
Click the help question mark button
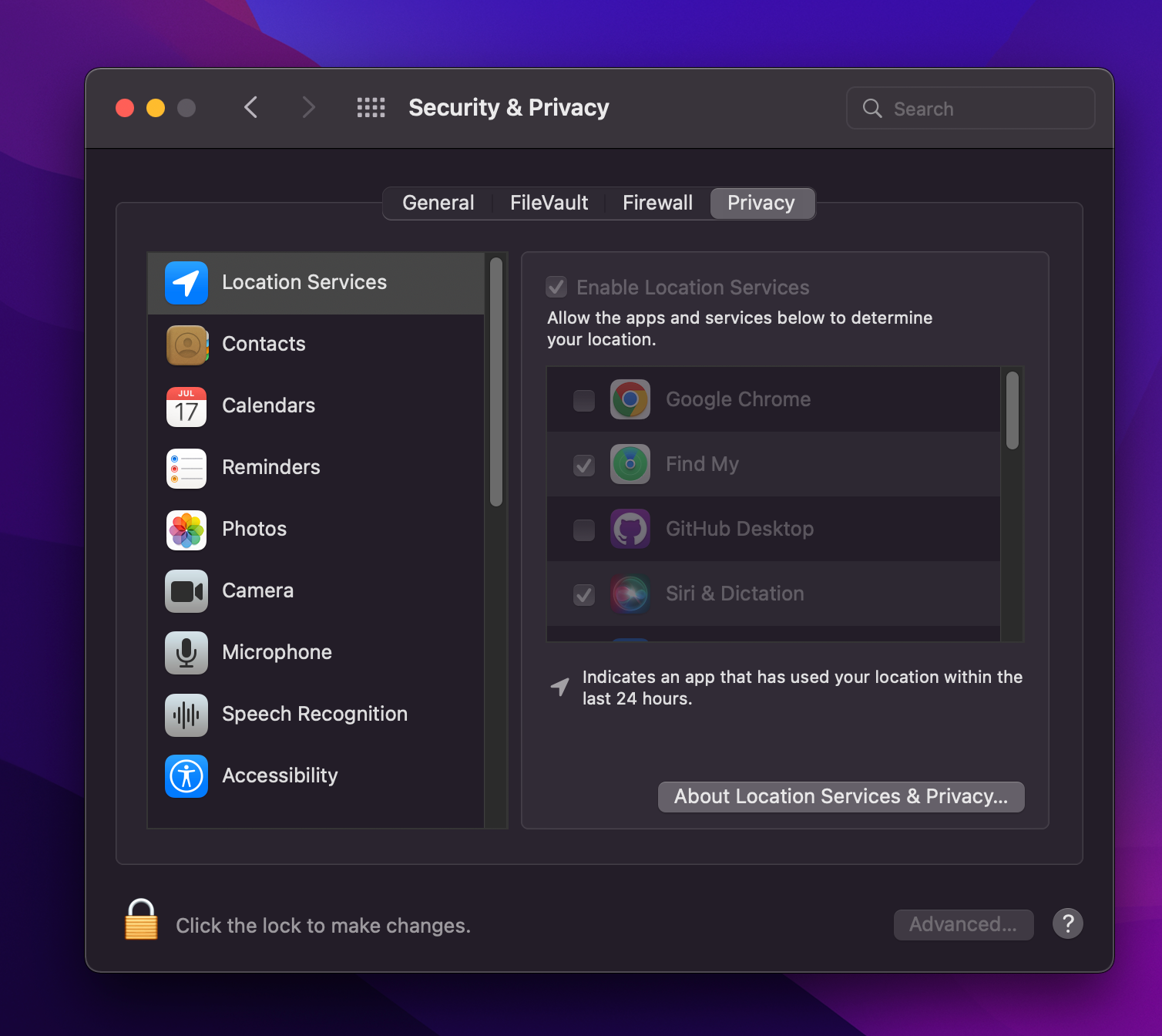(x=1067, y=923)
